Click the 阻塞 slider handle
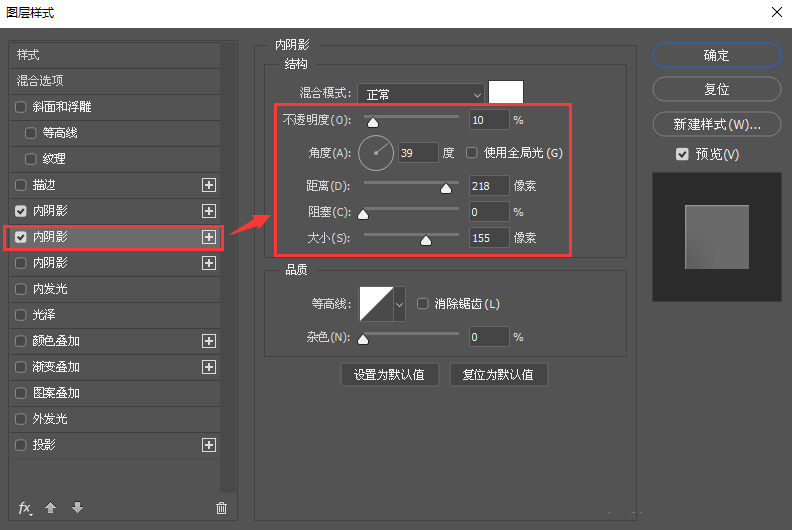792x530 pixels. 363,214
